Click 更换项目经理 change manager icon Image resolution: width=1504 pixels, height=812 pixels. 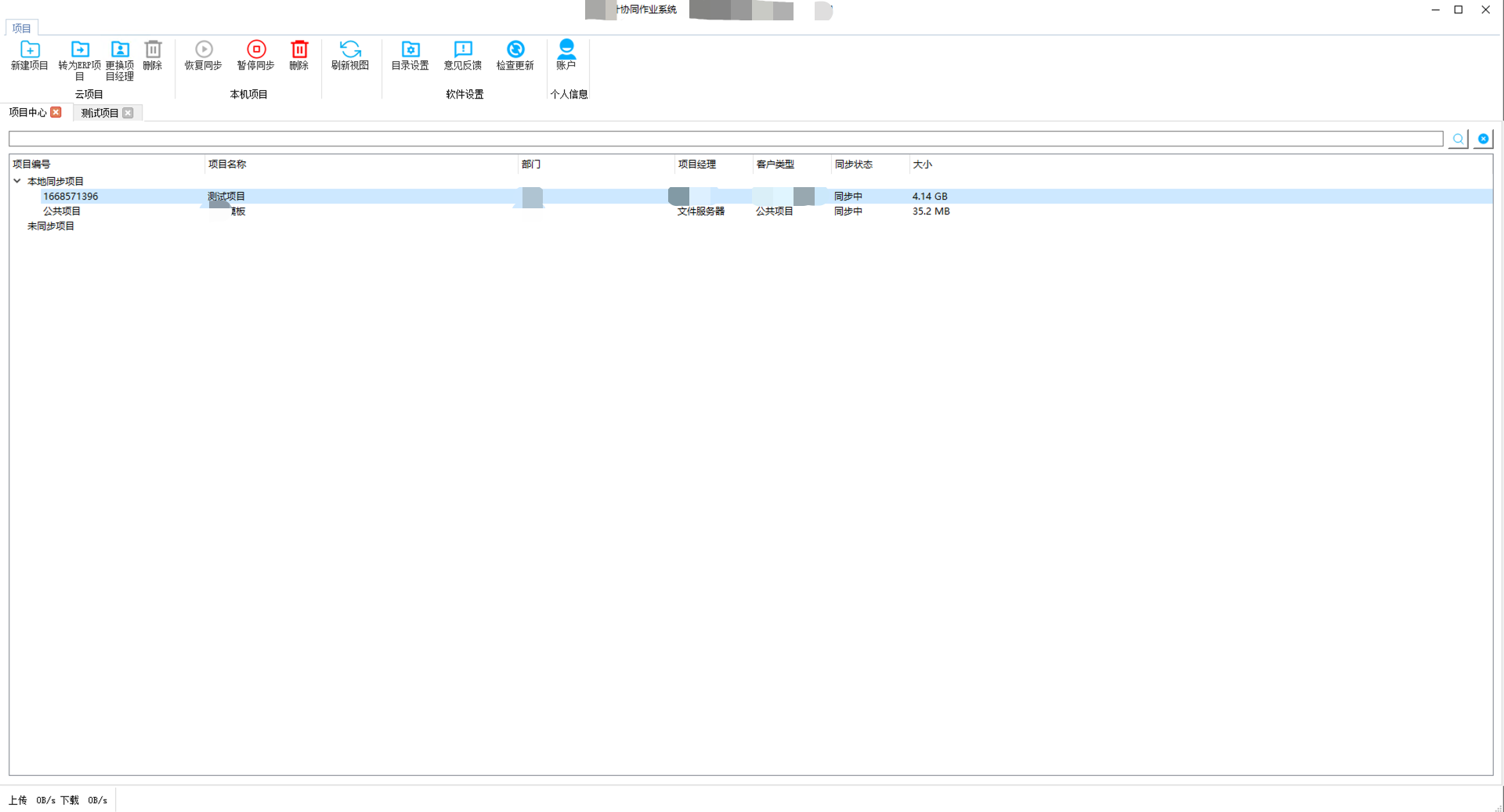pyautogui.click(x=120, y=49)
